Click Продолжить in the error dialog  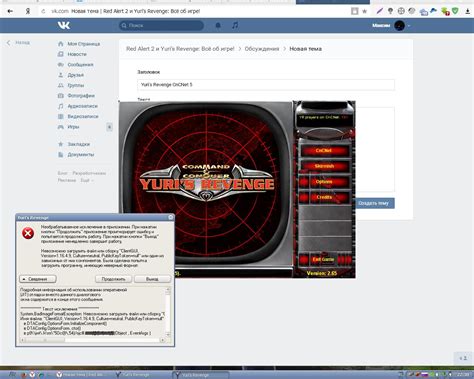[113, 279]
